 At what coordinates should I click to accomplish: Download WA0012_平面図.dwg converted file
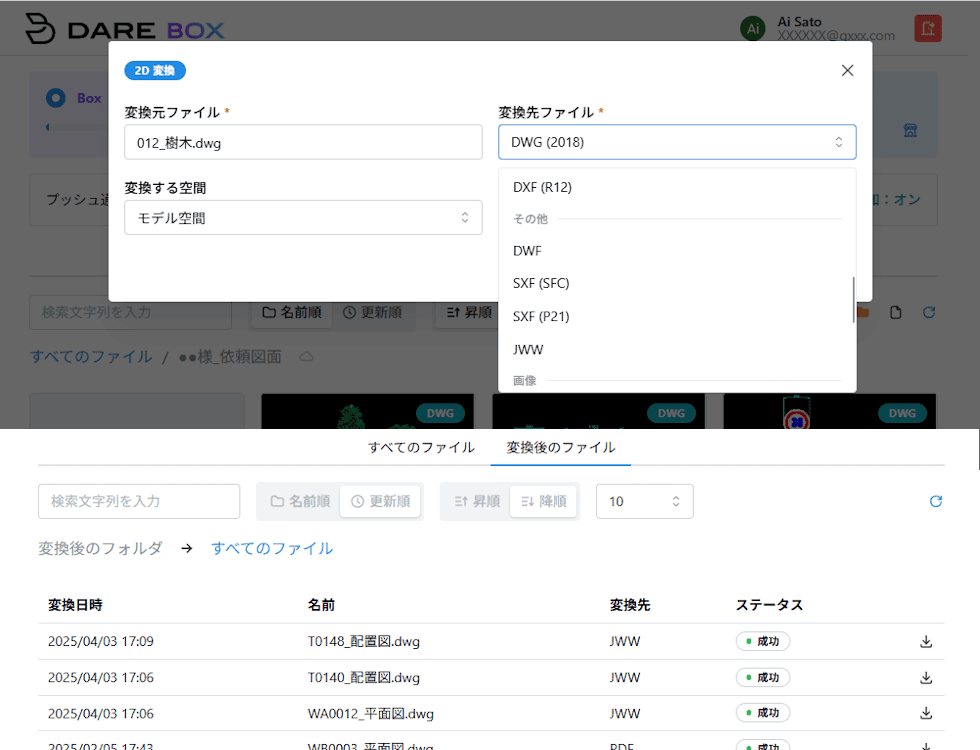[926, 713]
